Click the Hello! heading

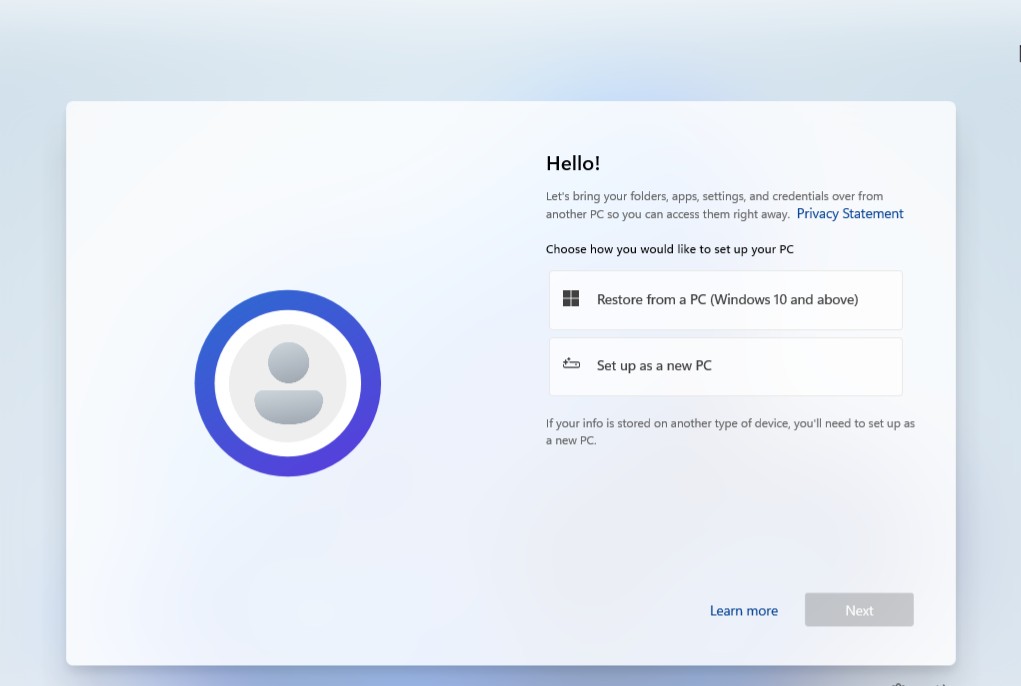click(573, 164)
